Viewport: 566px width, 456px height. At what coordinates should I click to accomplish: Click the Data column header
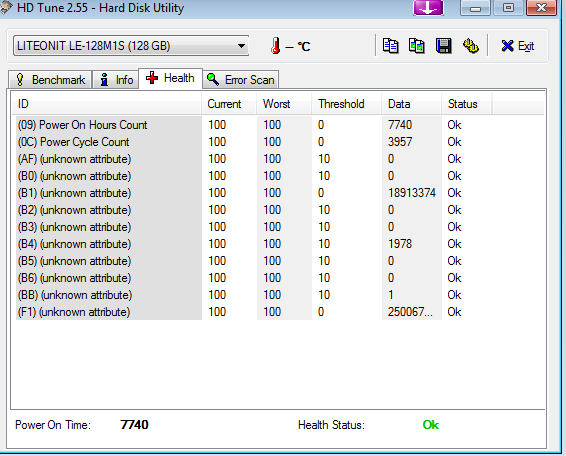tap(412, 104)
